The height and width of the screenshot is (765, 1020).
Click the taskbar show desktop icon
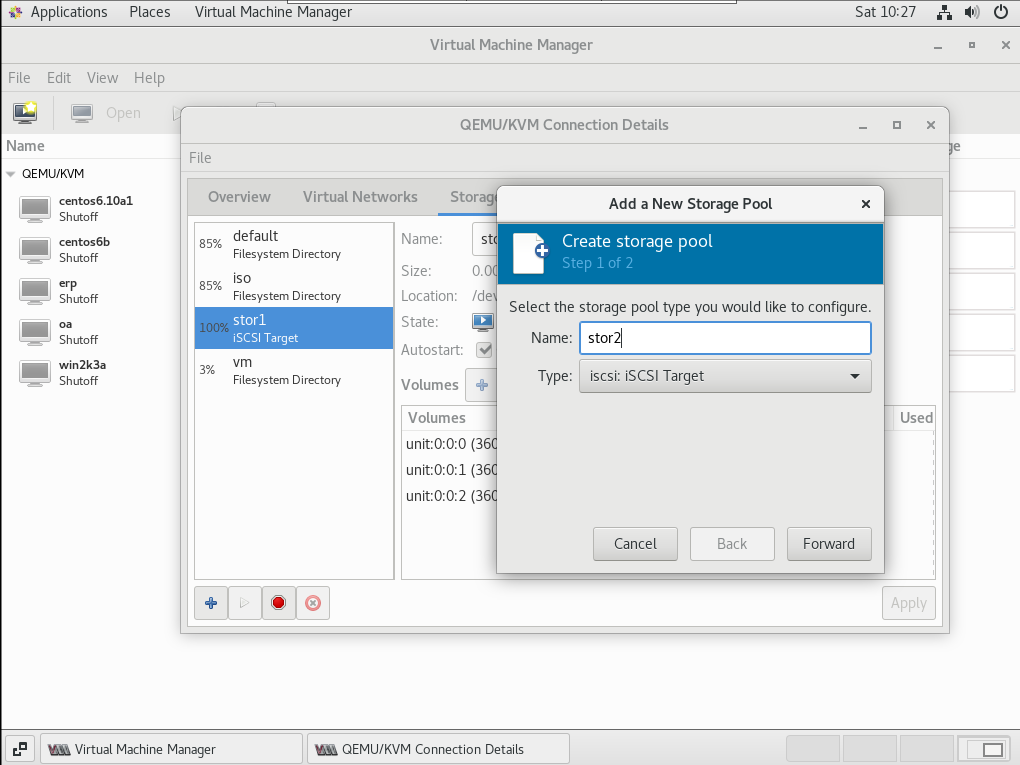click(x=20, y=749)
